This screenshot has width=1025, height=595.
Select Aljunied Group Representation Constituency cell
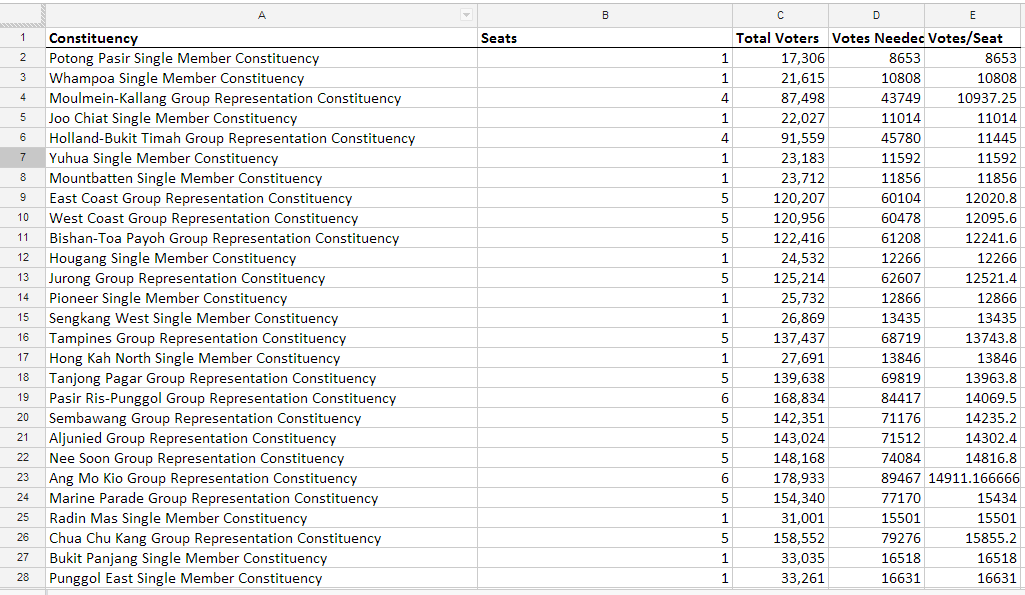(x=261, y=438)
